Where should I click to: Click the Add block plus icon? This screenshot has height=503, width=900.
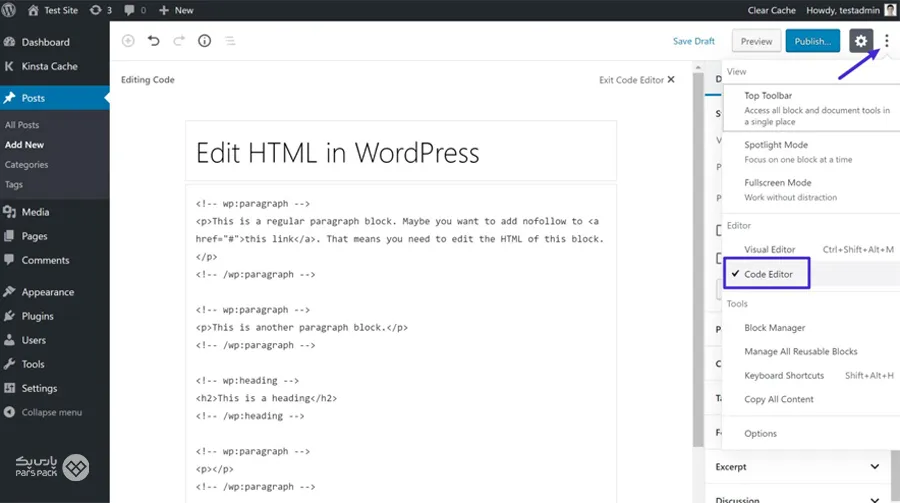(128, 41)
